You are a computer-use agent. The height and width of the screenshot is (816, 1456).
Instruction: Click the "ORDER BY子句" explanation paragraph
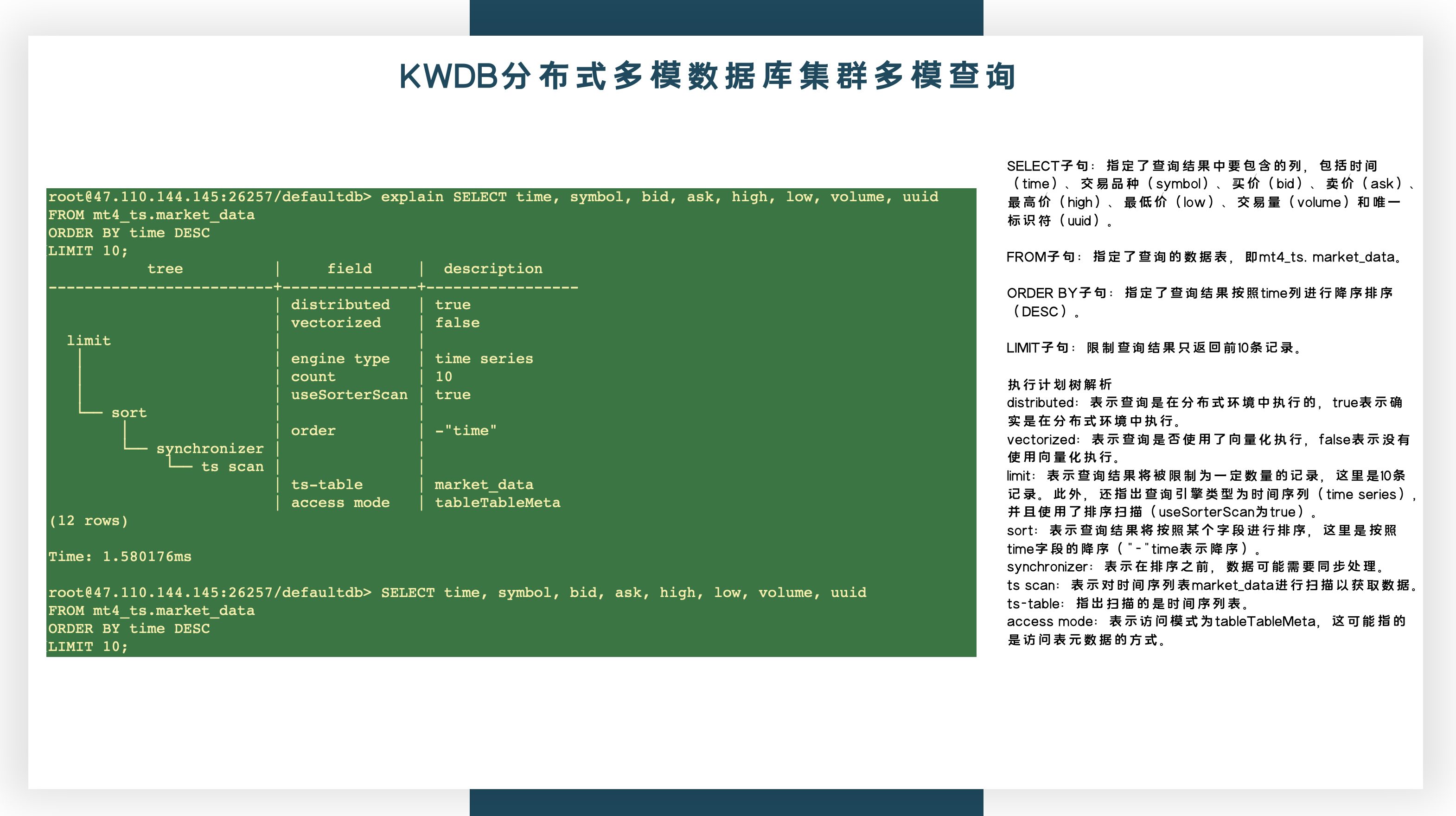pyautogui.click(x=1200, y=302)
